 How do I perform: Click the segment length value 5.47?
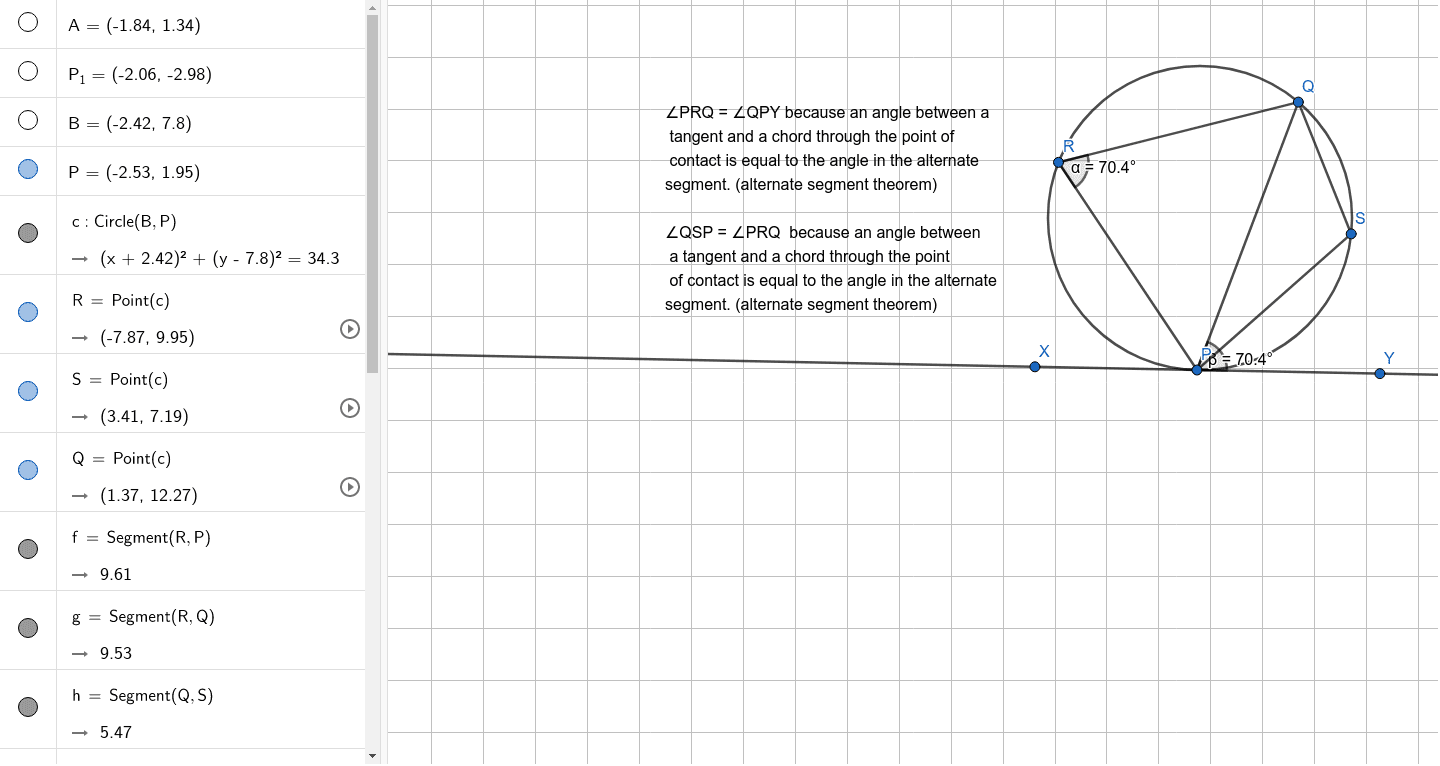(116, 732)
